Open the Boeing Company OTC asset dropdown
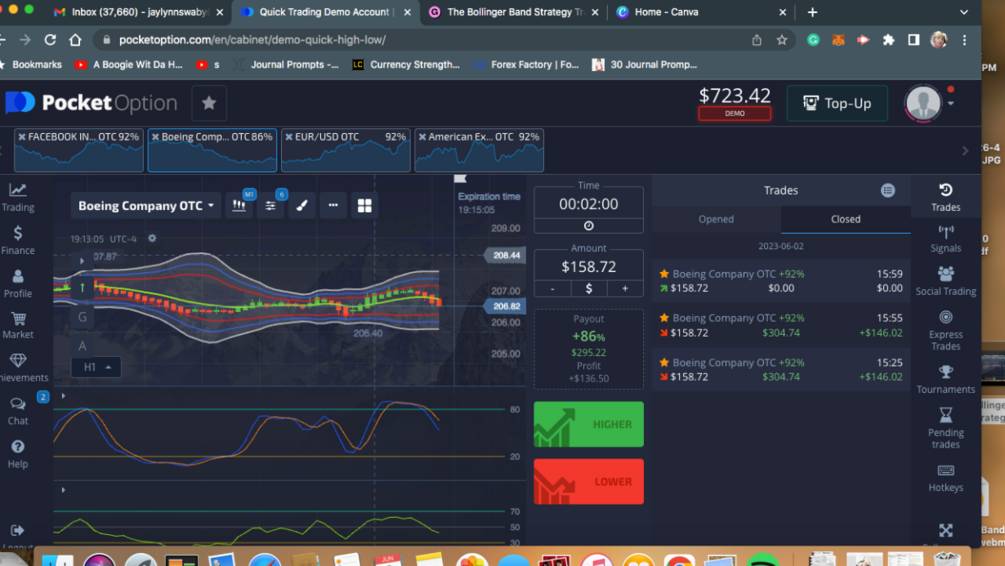This screenshot has height=566, width=1005. [145, 206]
